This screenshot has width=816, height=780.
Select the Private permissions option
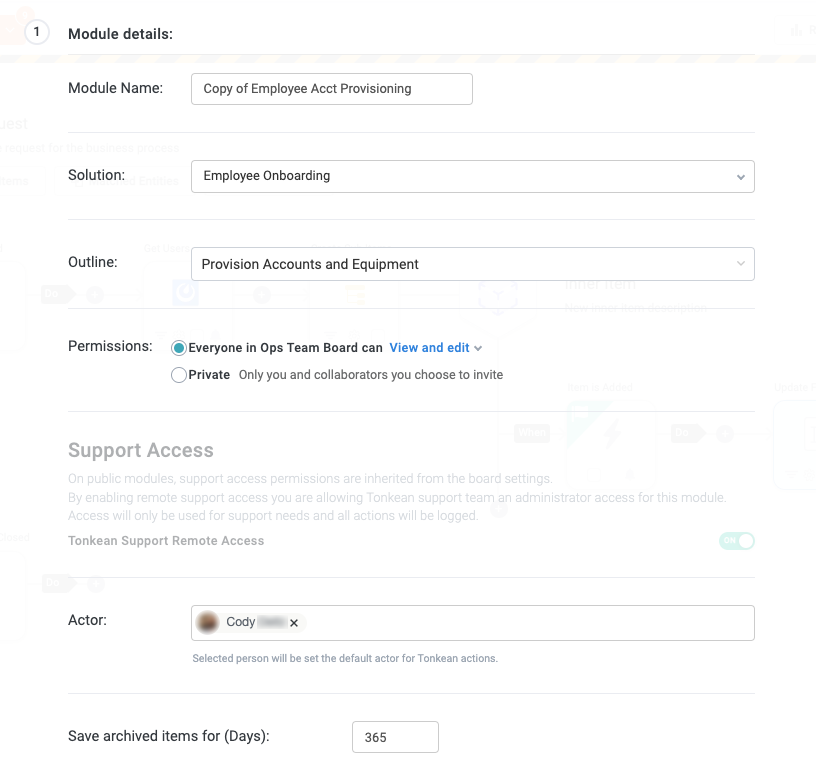click(179, 375)
